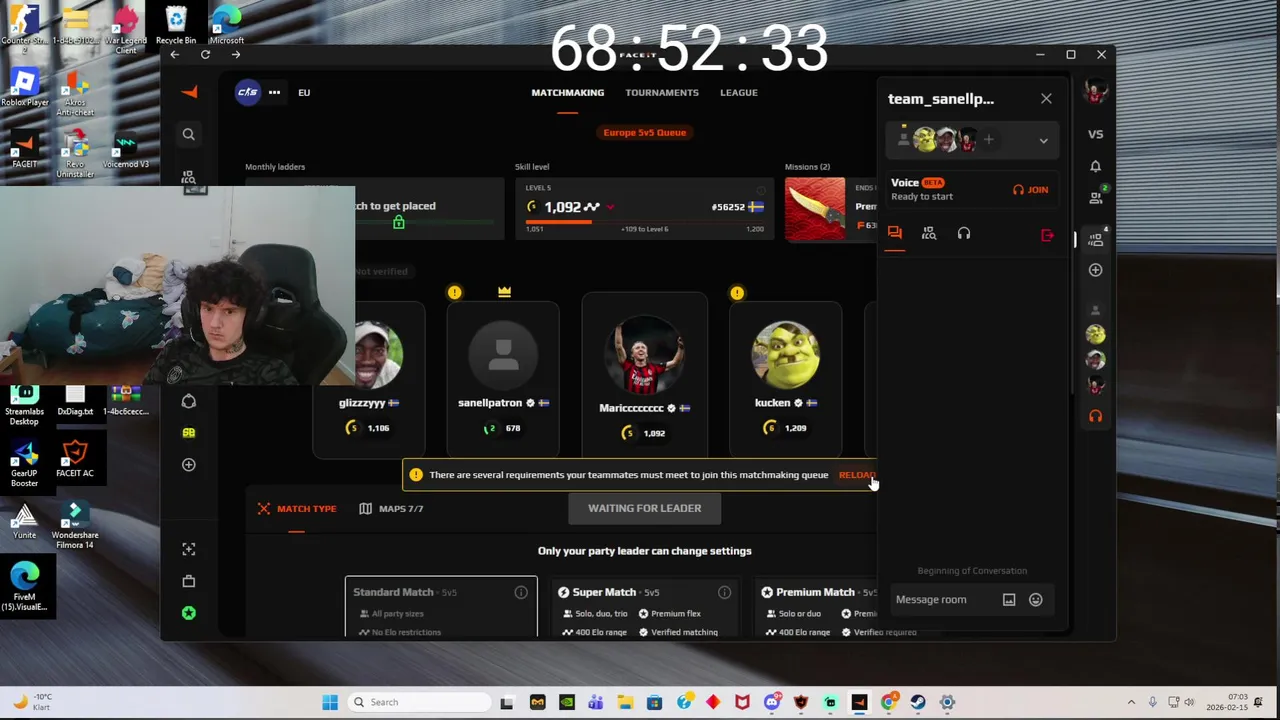Image resolution: width=1280 pixels, height=720 pixels.
Task: Open the party icon with badge 4
Action: (x=1096, y=240)
